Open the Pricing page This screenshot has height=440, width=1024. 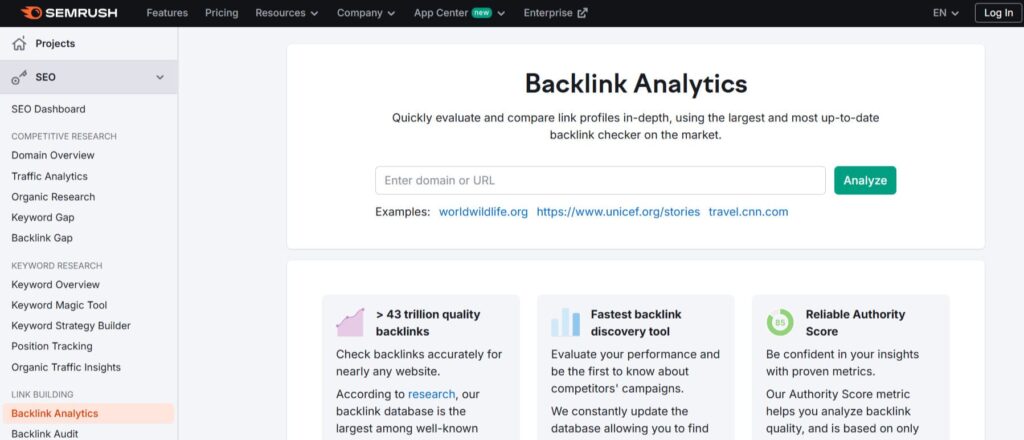point(221,13)
